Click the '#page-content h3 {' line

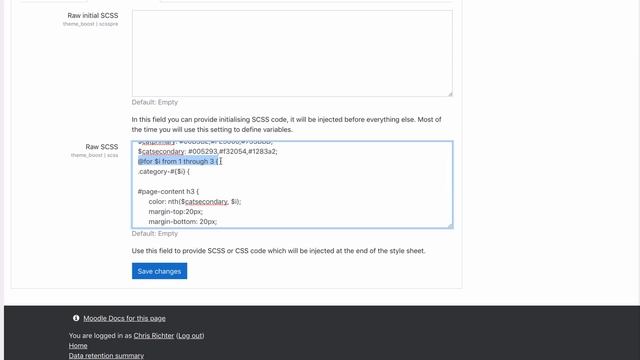[x=168, y=191]
